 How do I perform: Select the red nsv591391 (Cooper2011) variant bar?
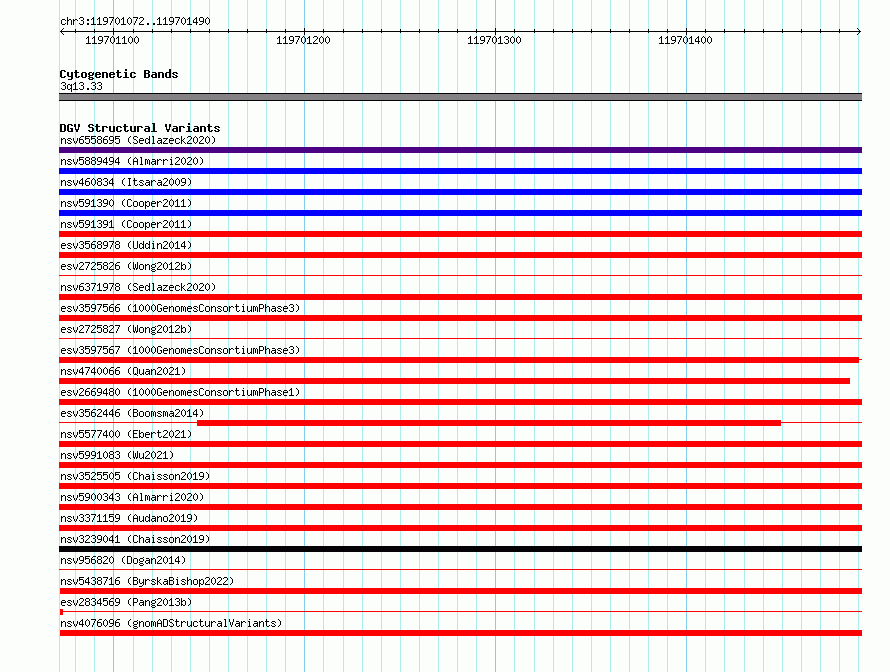(460, 234)
